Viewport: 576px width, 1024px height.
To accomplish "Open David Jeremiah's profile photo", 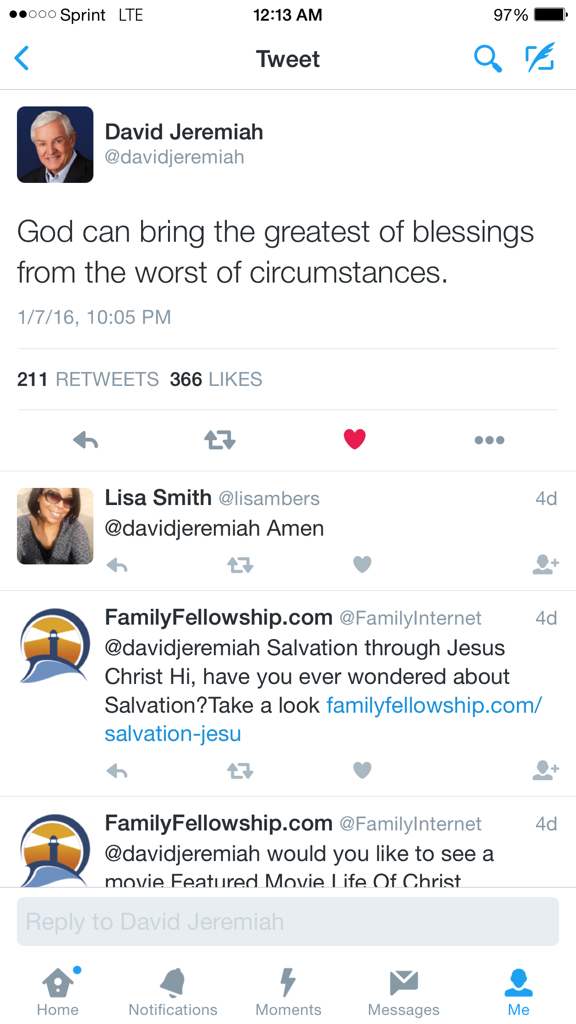I will point(55,144).
